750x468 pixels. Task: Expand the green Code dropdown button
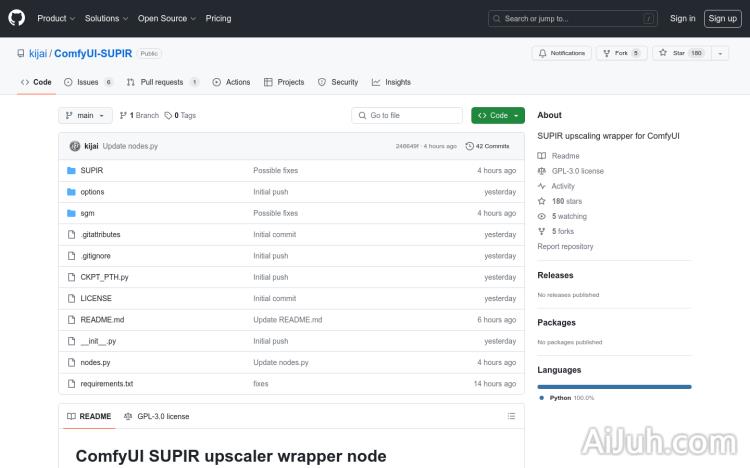(x=497, y=116)
